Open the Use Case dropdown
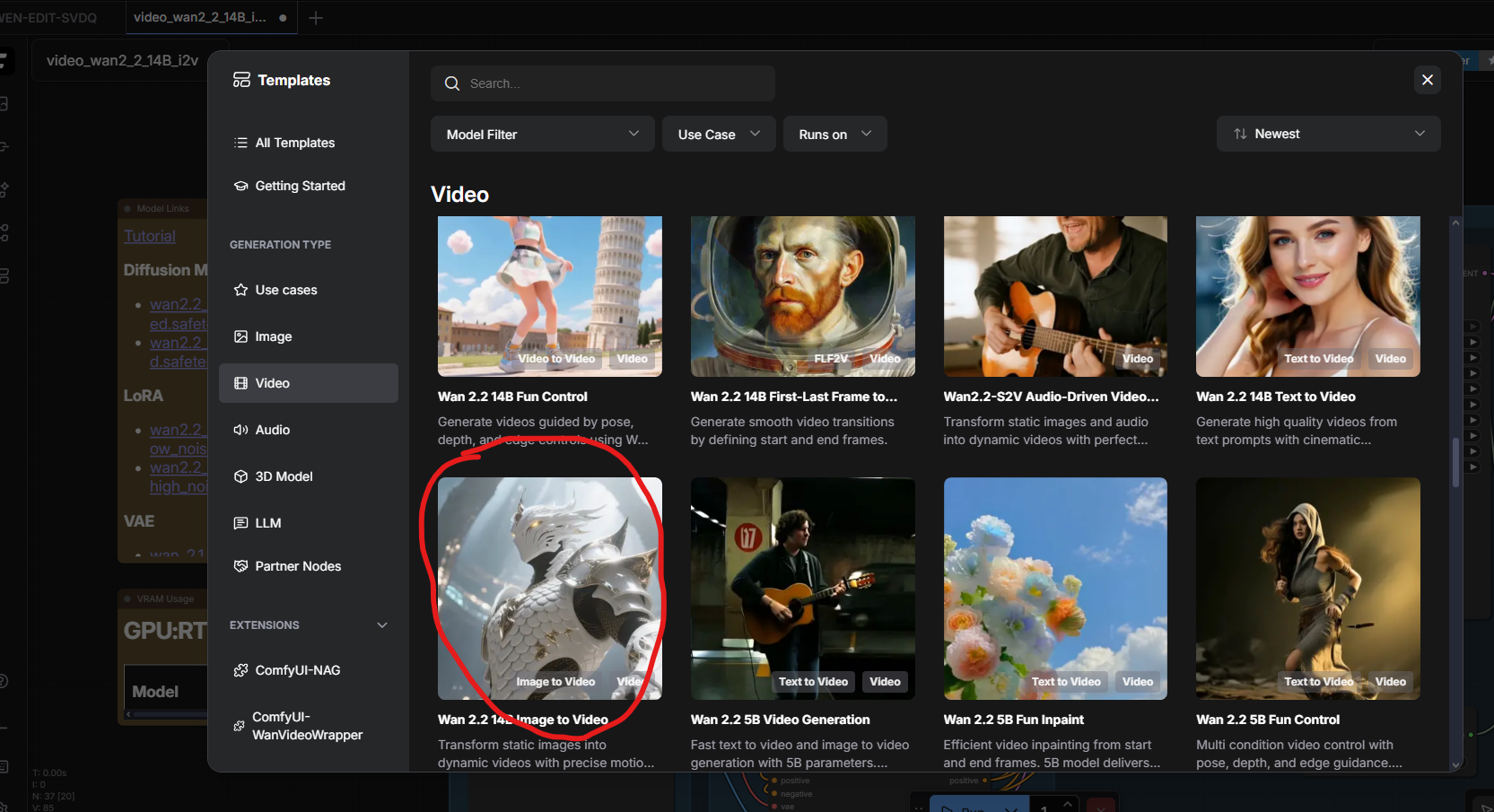 [x=718, y=134]
